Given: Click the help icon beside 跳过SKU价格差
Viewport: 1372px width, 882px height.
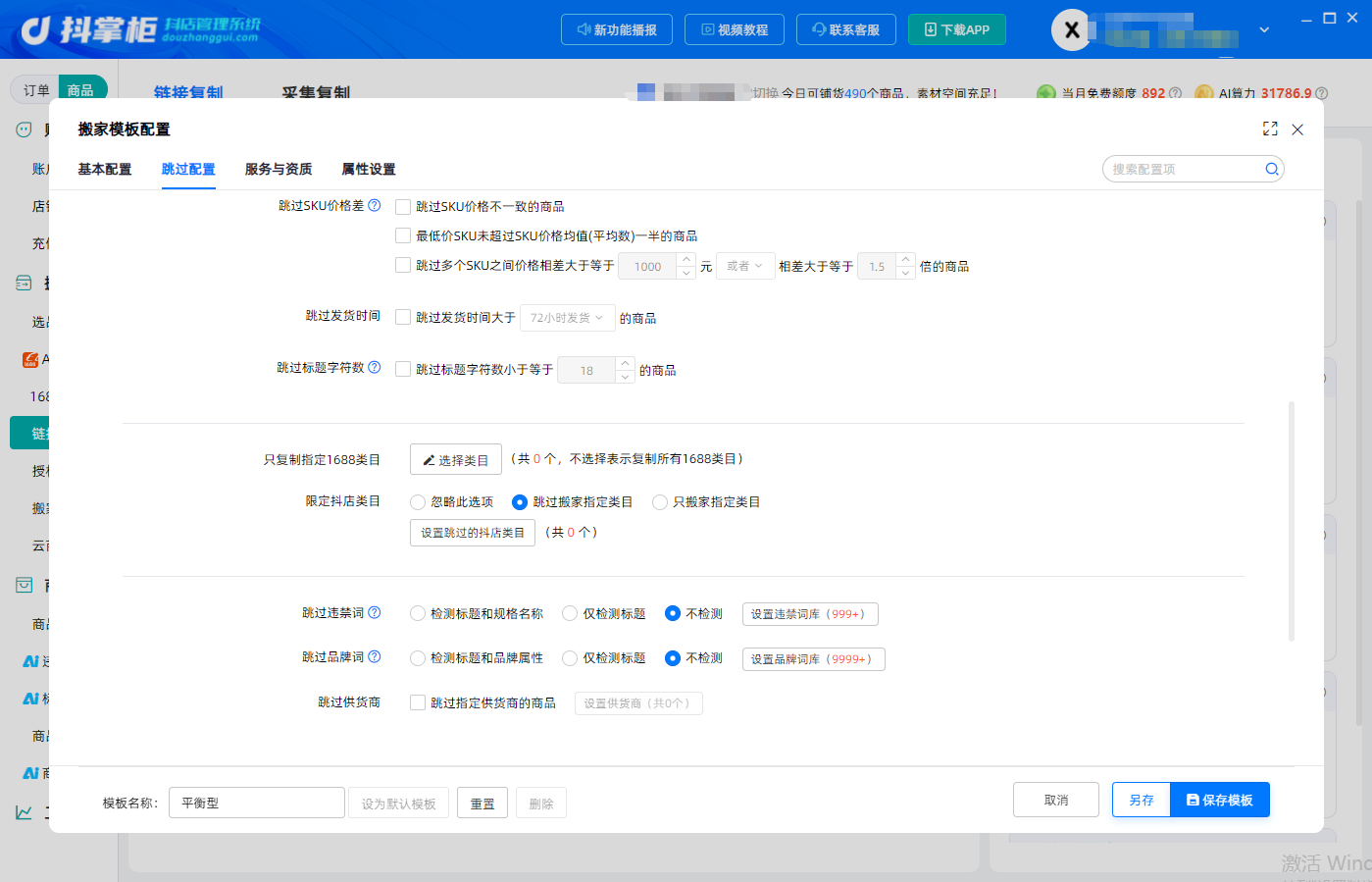Looking at the screenshot, I should [x=374, y=205].
